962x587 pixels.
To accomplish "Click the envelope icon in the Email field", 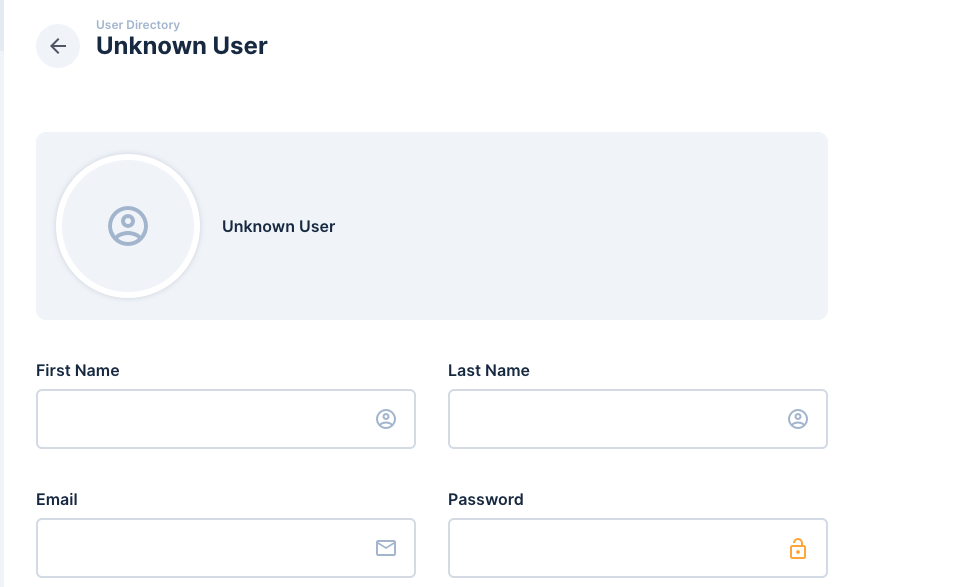I will click(386, 548).
